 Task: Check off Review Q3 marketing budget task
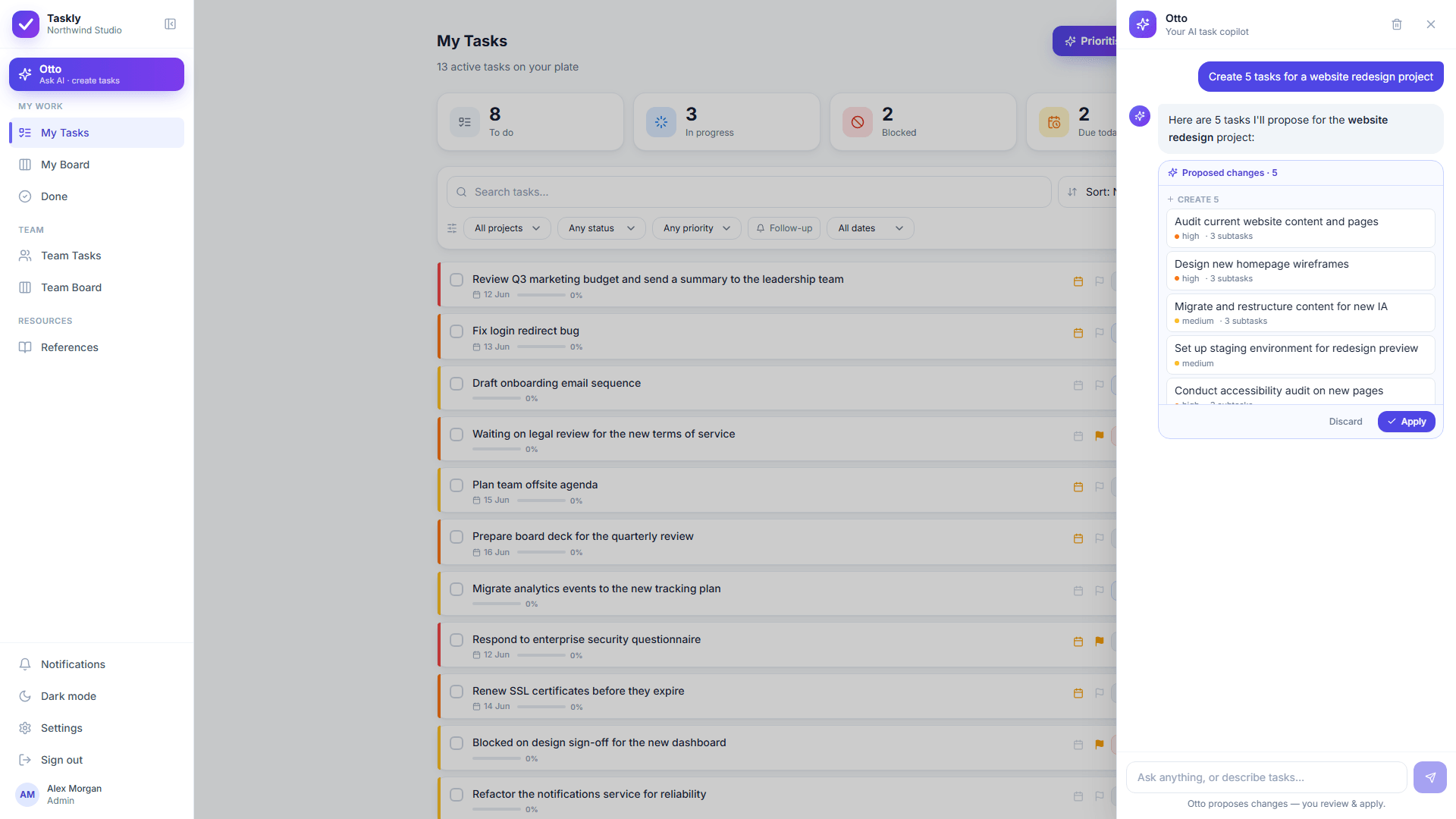coord(457,280)
